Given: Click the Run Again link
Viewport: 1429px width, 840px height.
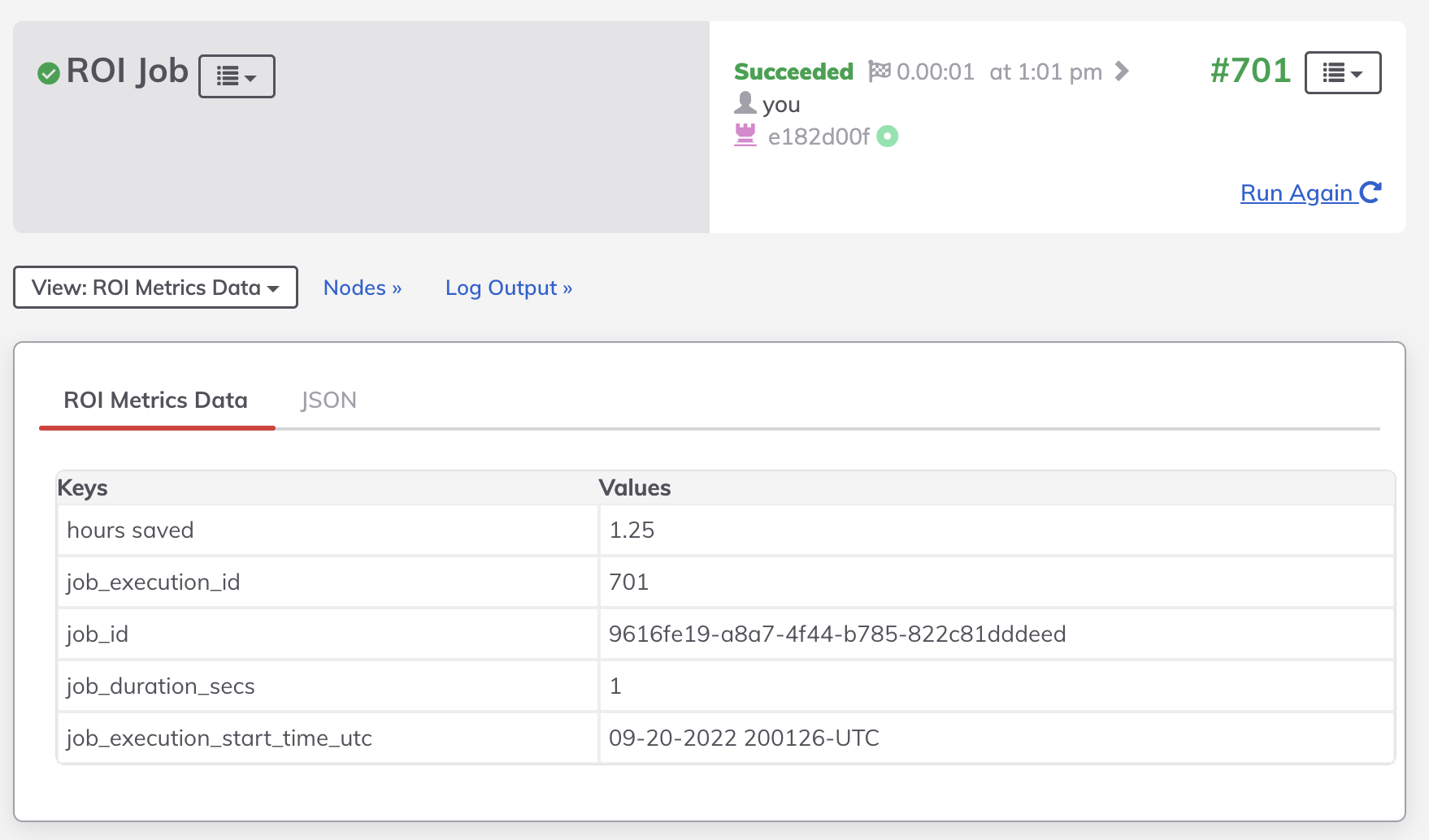Looking at the screenshot, I should [1296, 193].
